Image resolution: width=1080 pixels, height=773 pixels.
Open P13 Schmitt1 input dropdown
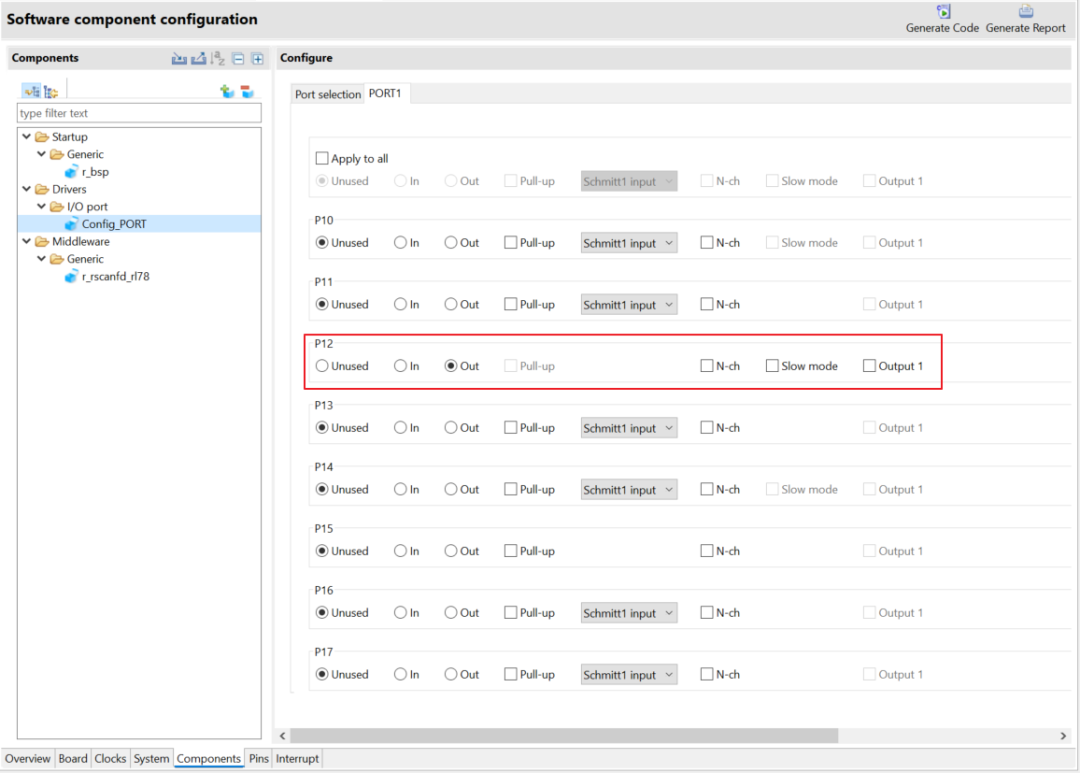[629, 428]
